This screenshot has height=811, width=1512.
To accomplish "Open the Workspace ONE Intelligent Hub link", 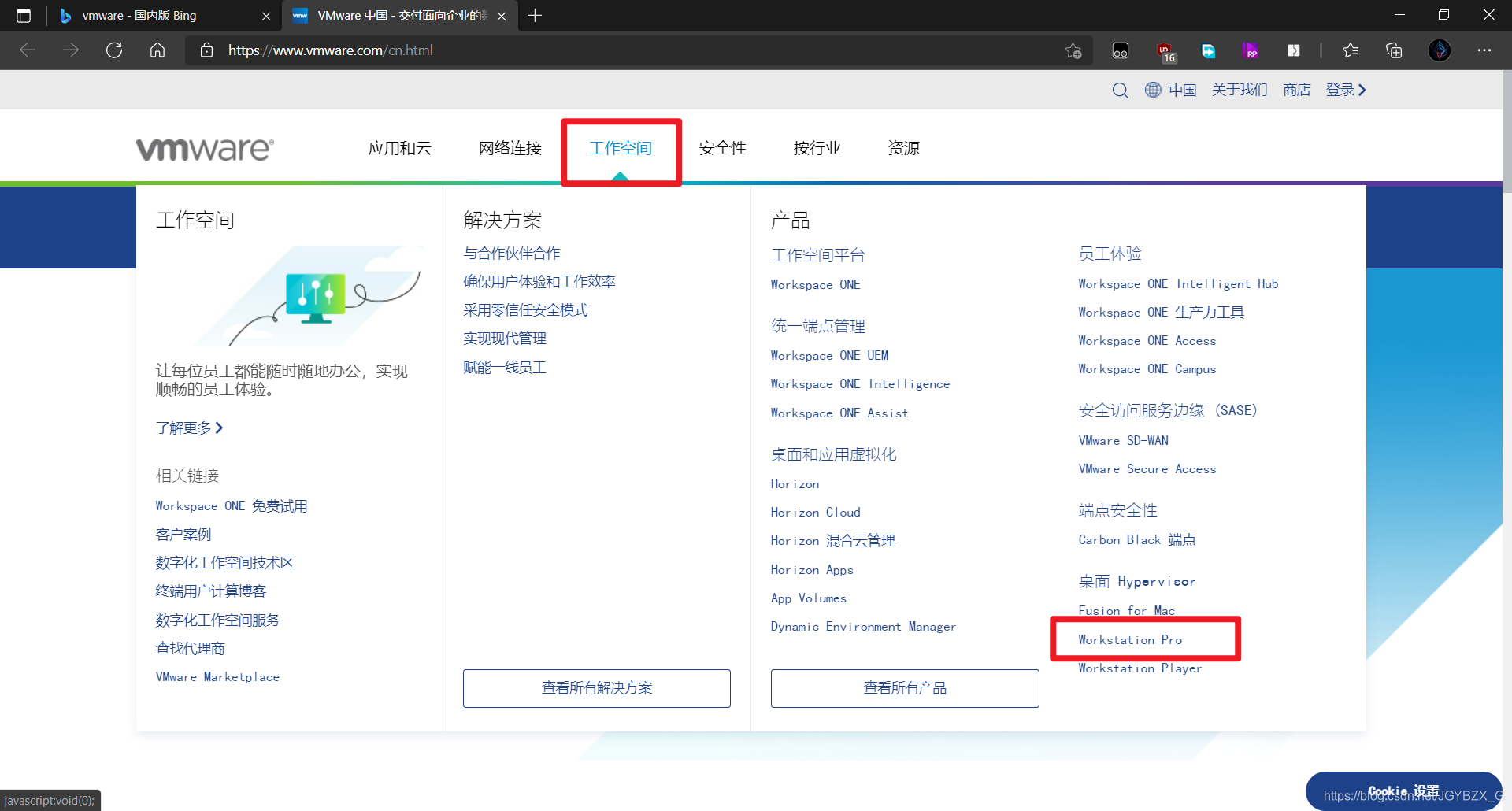I will point(1178,283).
